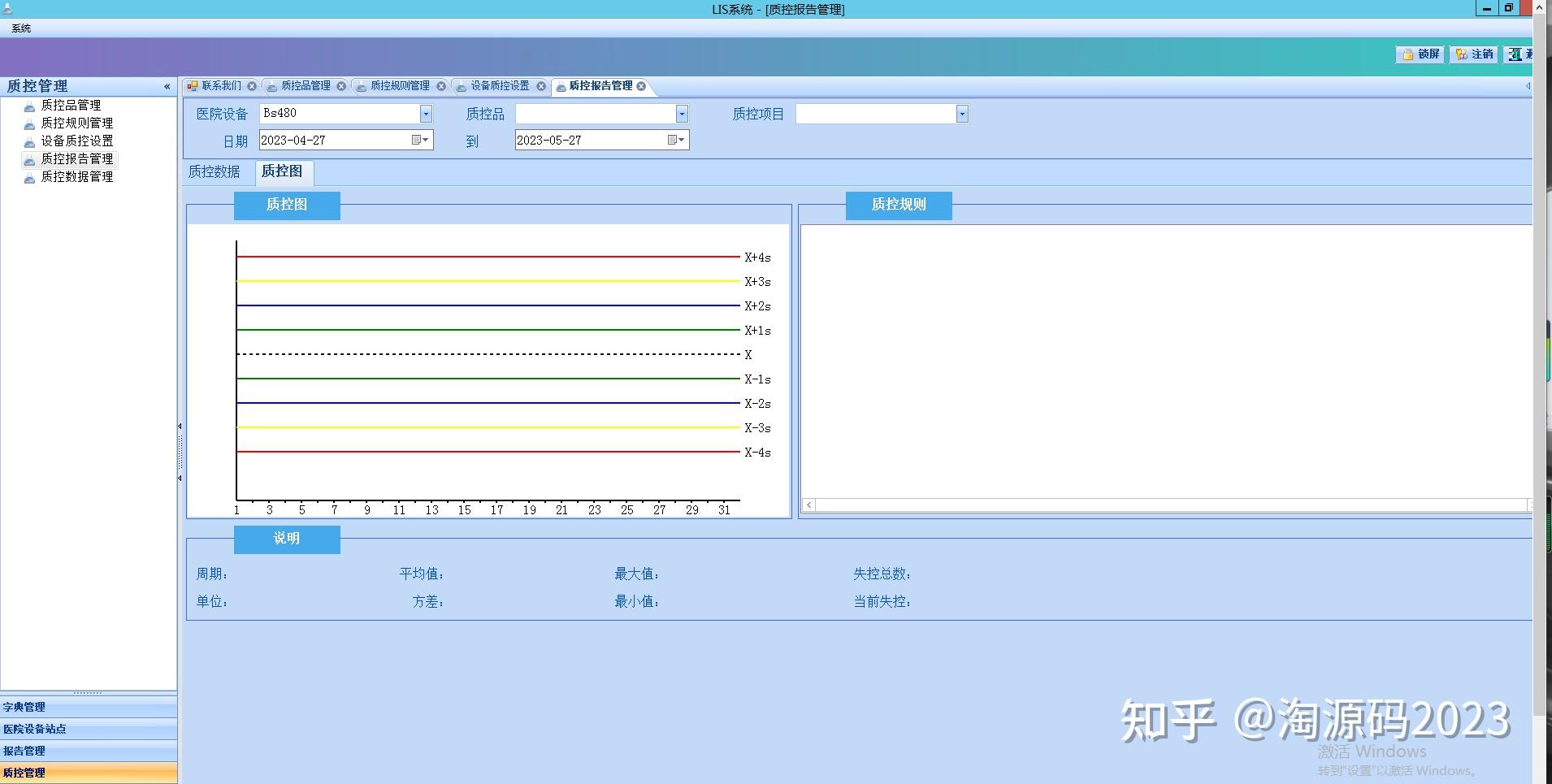Image resolution: width=1552 pixels, height=784 pixels.
Task: Switch to the 质控数据 tab
Action: click(216, 172)
